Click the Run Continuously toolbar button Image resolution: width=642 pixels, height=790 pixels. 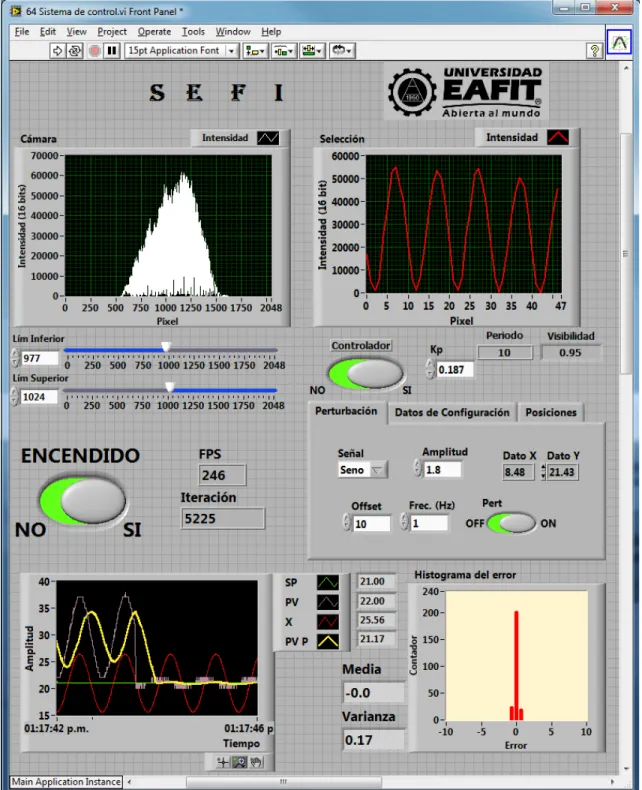(x=75, y=50)
